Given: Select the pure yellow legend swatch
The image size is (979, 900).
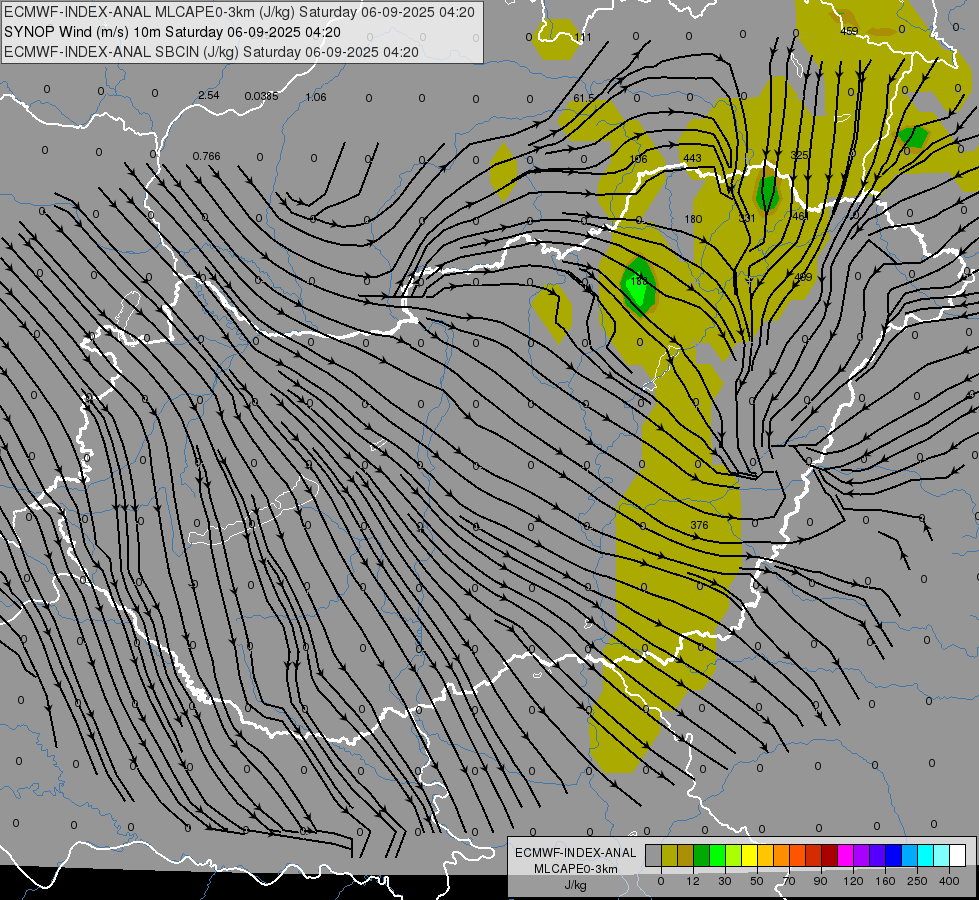Looking at the screenshot, I should point(750,855).
